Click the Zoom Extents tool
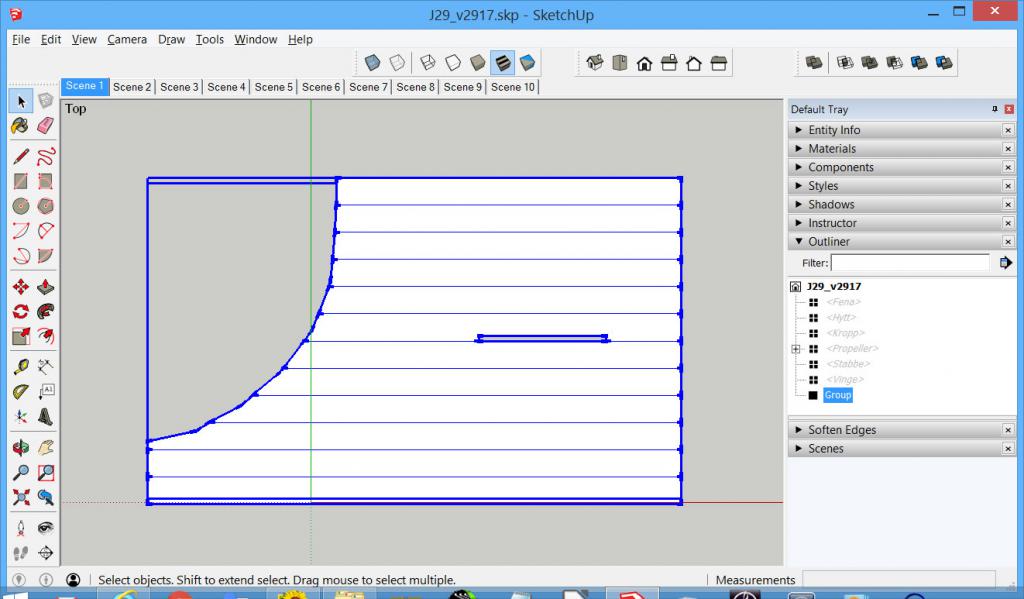Image resolution: width=1024 pixels, height=599 pixels. (x=20, y=497)
